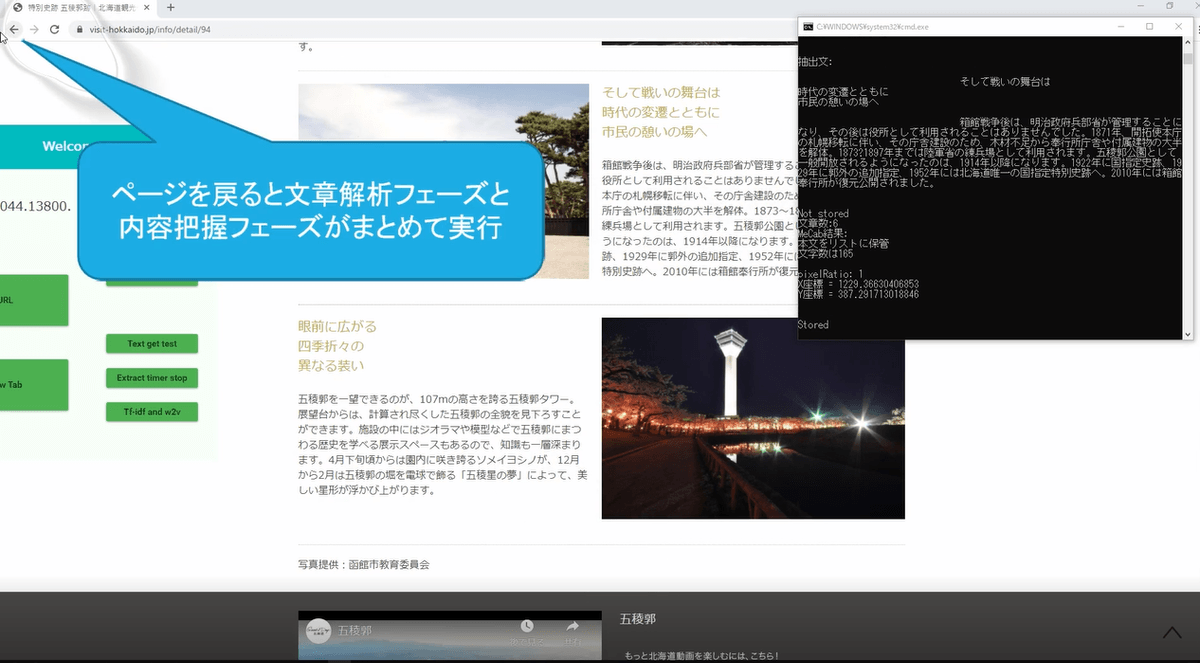
Task: Click the Watch later clock icon on video
Action: click(x=527, y=627)
